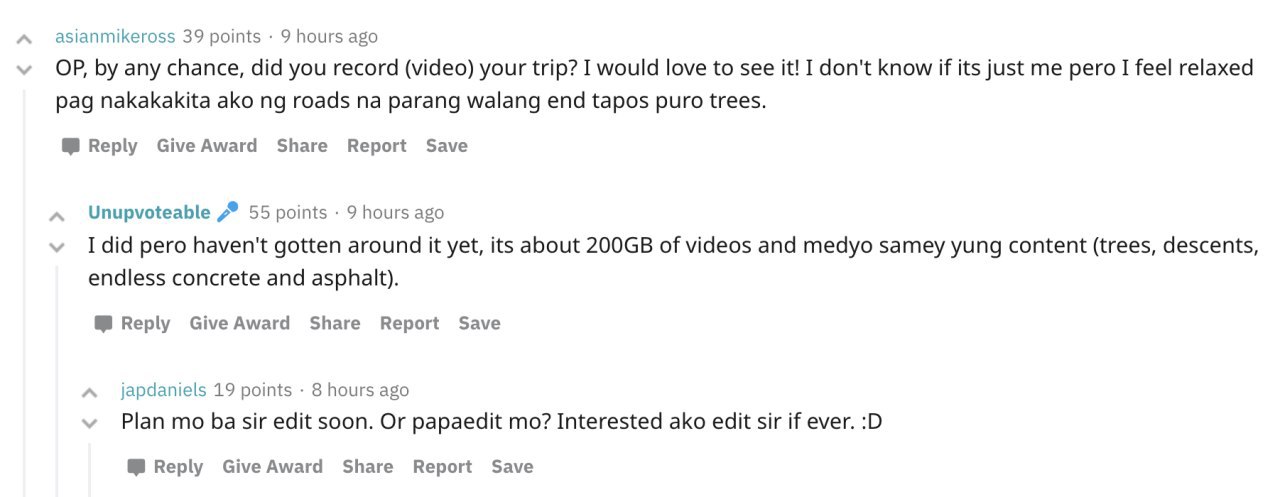Click Reply speech bubble under asianmikeross's comment
Viewport: 1280px width, 497px height.
coord(70,146)
